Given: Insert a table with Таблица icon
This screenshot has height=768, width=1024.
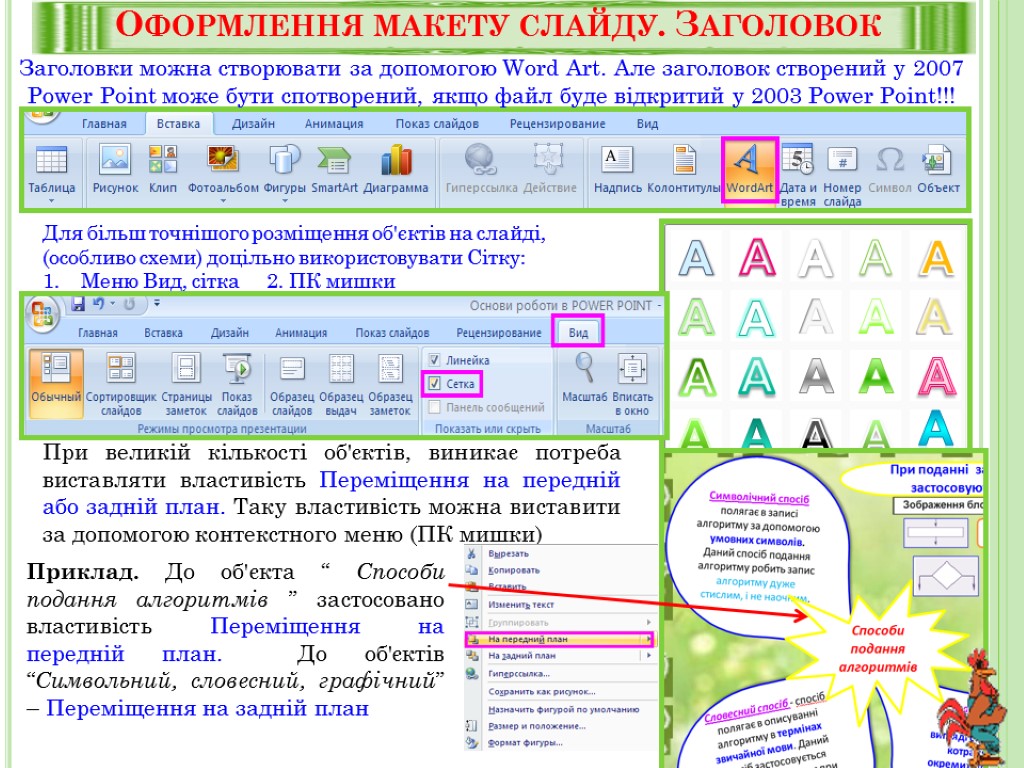Looking at the screenshot, I should [51, 169].
